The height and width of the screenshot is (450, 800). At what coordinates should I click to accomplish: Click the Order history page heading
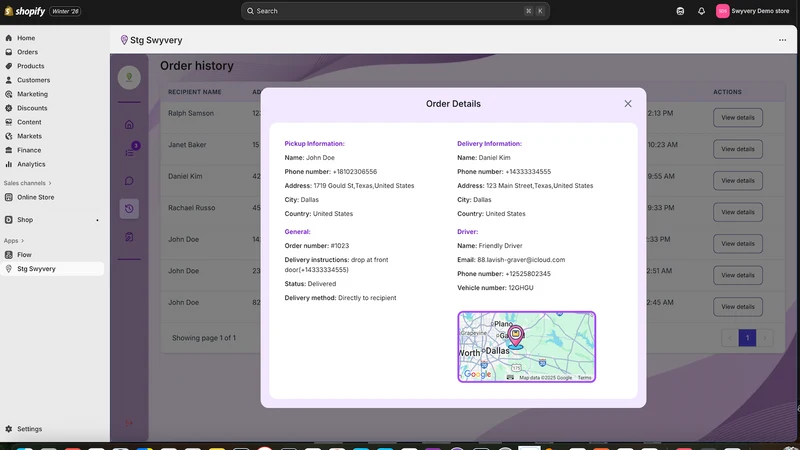coord(197,66)
